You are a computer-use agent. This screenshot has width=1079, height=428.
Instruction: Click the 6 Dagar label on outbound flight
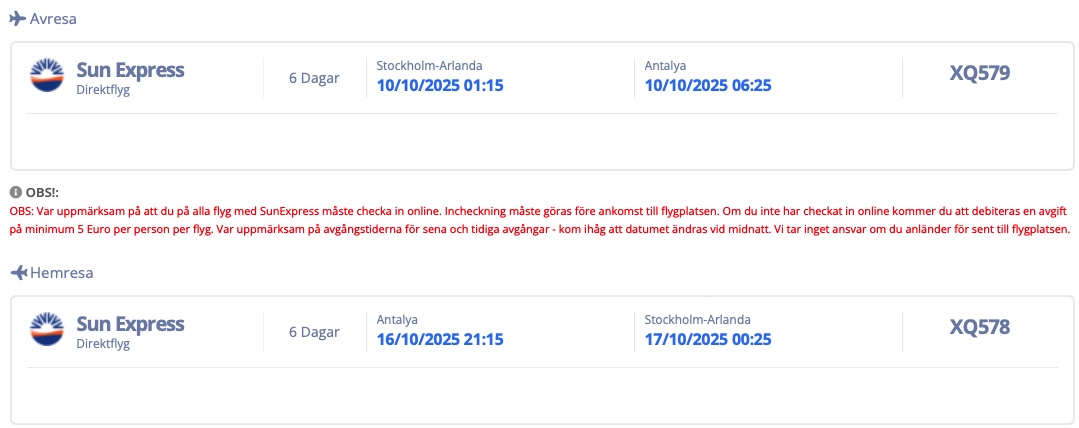tap(314, 78)
